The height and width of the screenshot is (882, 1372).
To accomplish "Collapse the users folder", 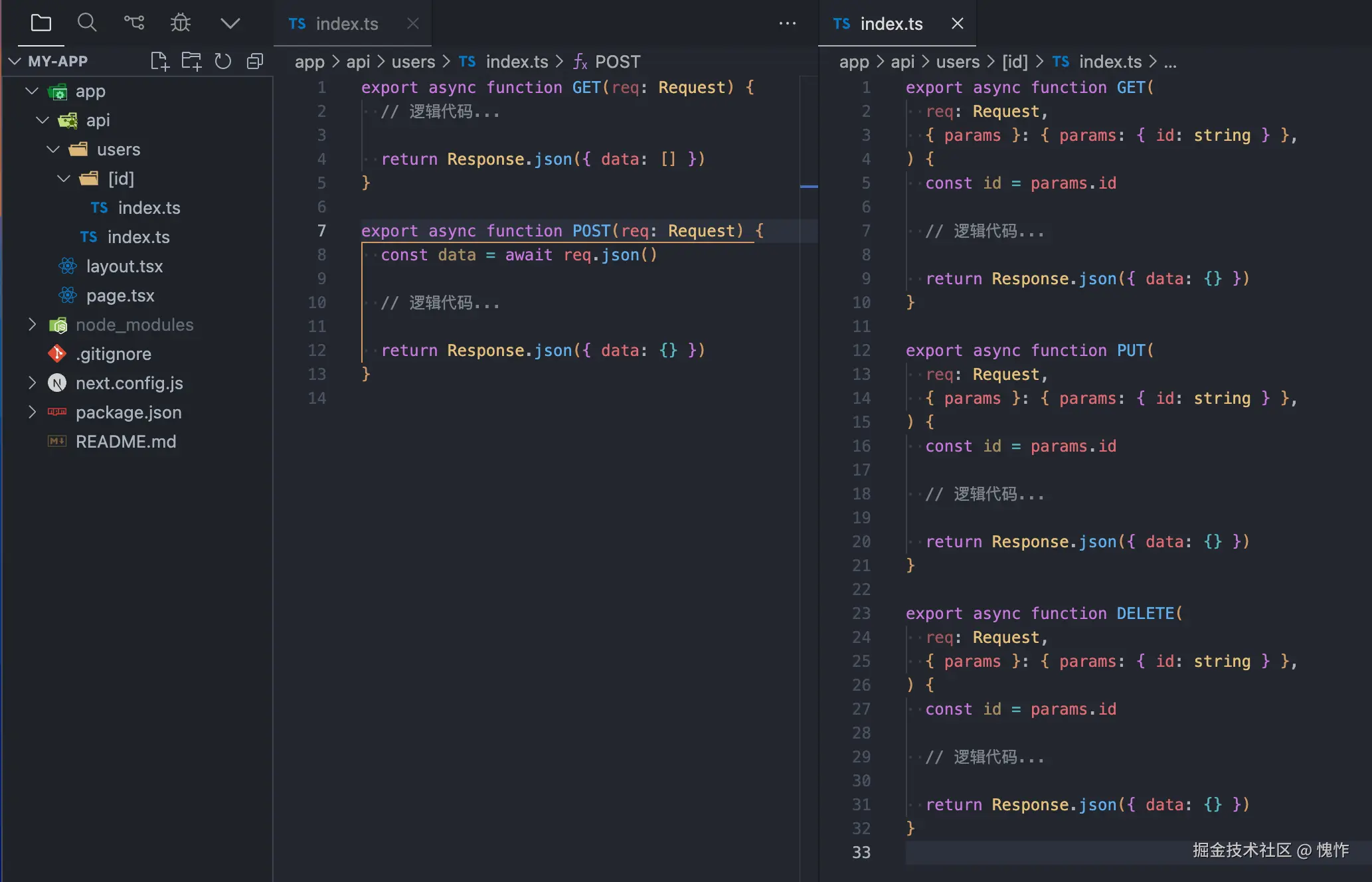I will [53, 149].
